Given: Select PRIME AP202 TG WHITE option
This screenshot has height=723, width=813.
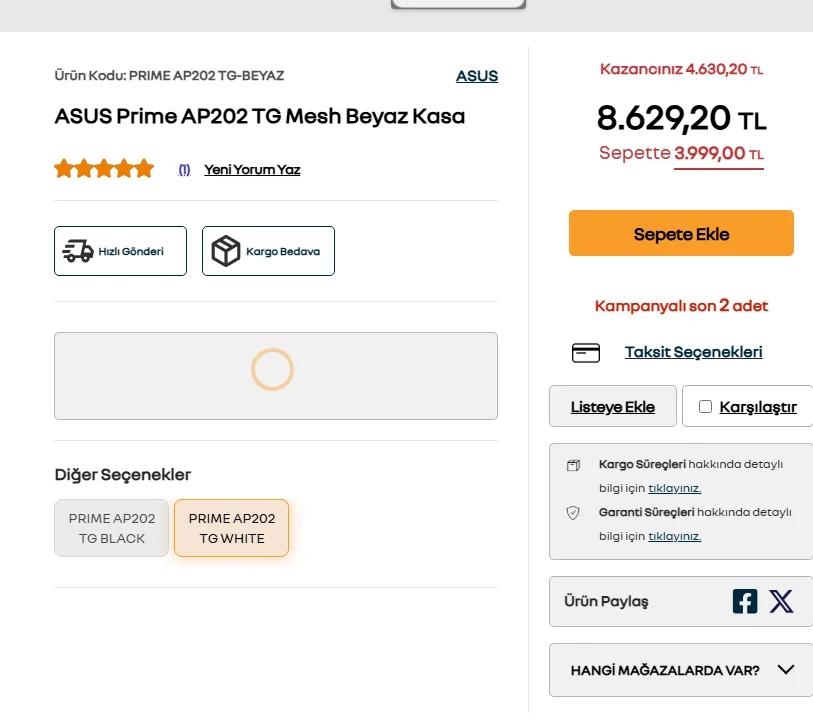Looking at the screenshot, I should click(231, 528).
